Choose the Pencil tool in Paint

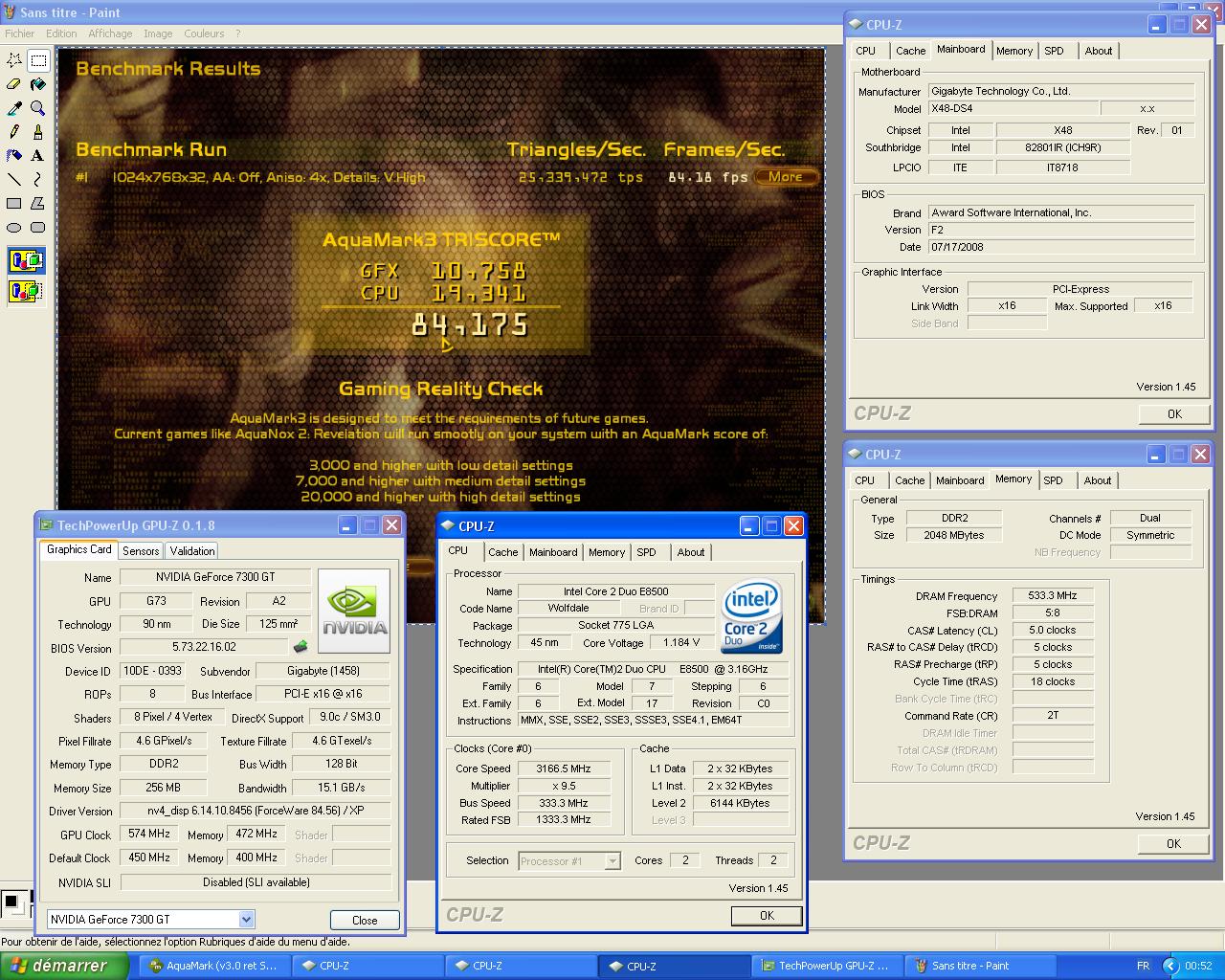pyautogui.click(x=14, y=131)
